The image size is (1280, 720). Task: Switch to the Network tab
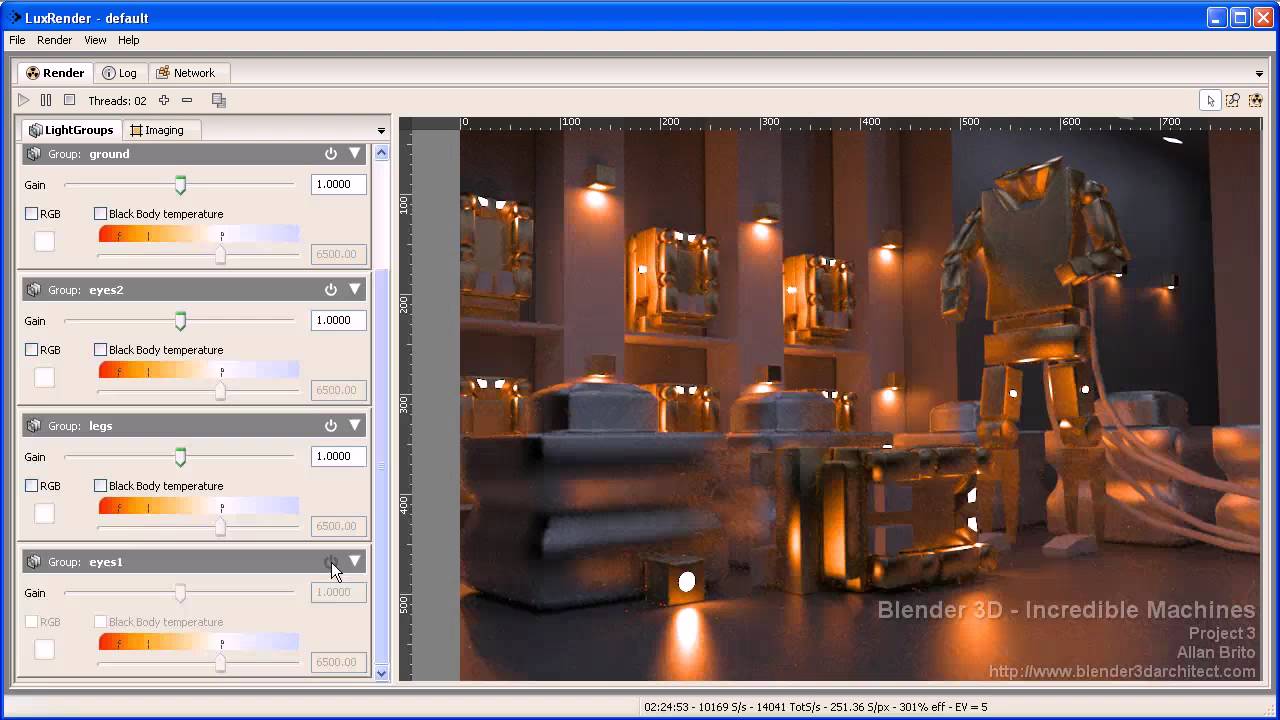click(187, 73)
